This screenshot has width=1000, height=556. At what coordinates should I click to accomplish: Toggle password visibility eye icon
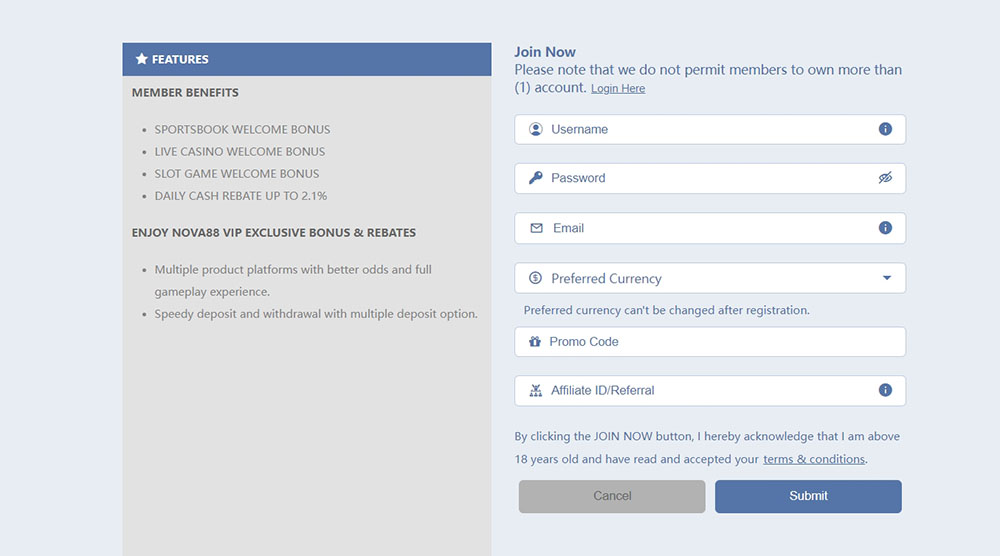click(885, 178)
